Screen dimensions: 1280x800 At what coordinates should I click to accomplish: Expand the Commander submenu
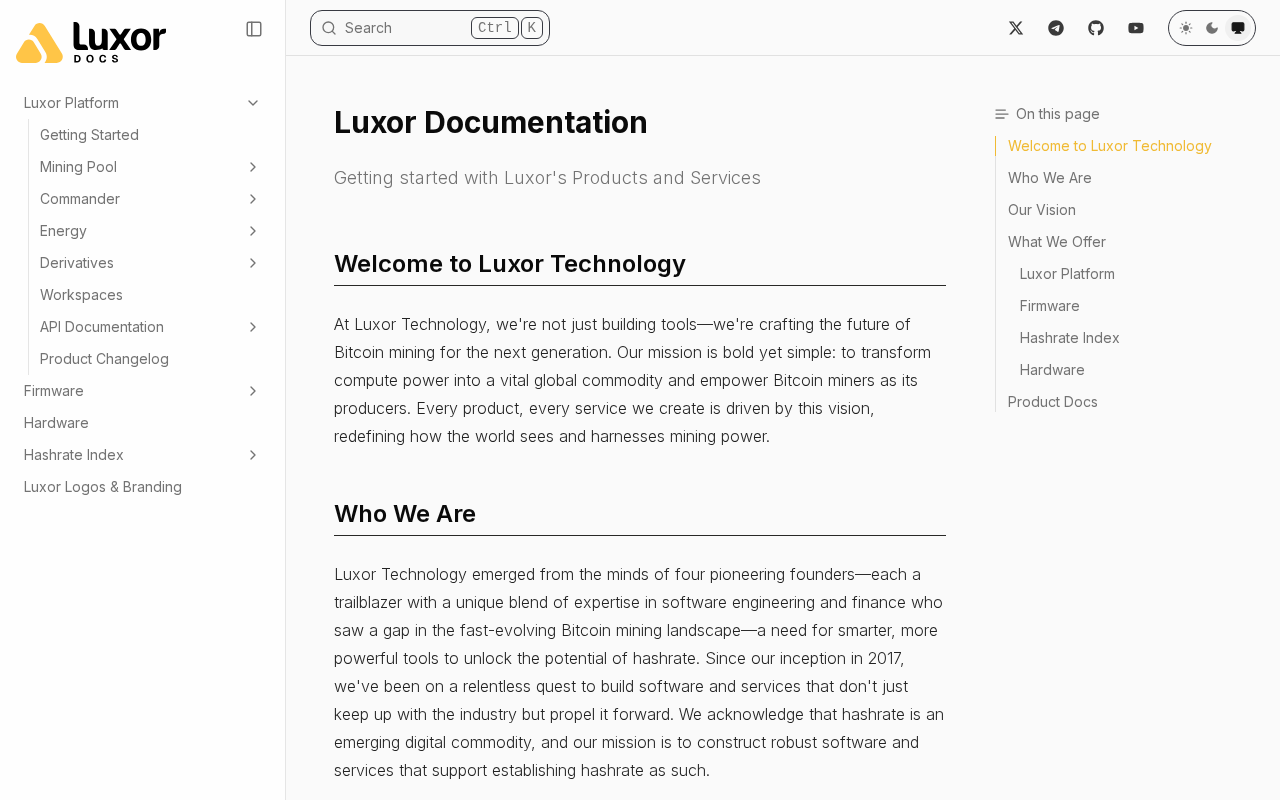click(253, 199)
